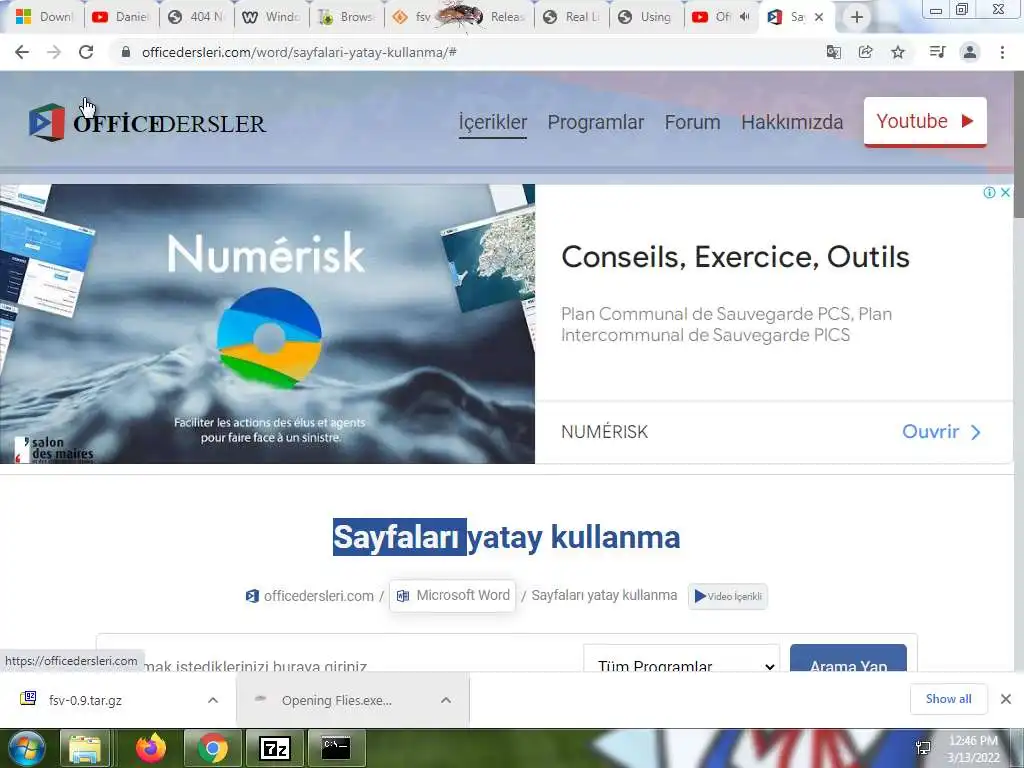1024x768 pixels.
Task: Click the Microsoft Word breadcrumb
Action: pos(453,596)
